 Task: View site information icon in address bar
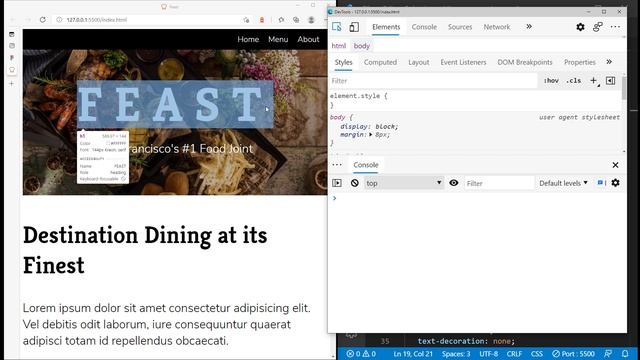coord(59,20)
